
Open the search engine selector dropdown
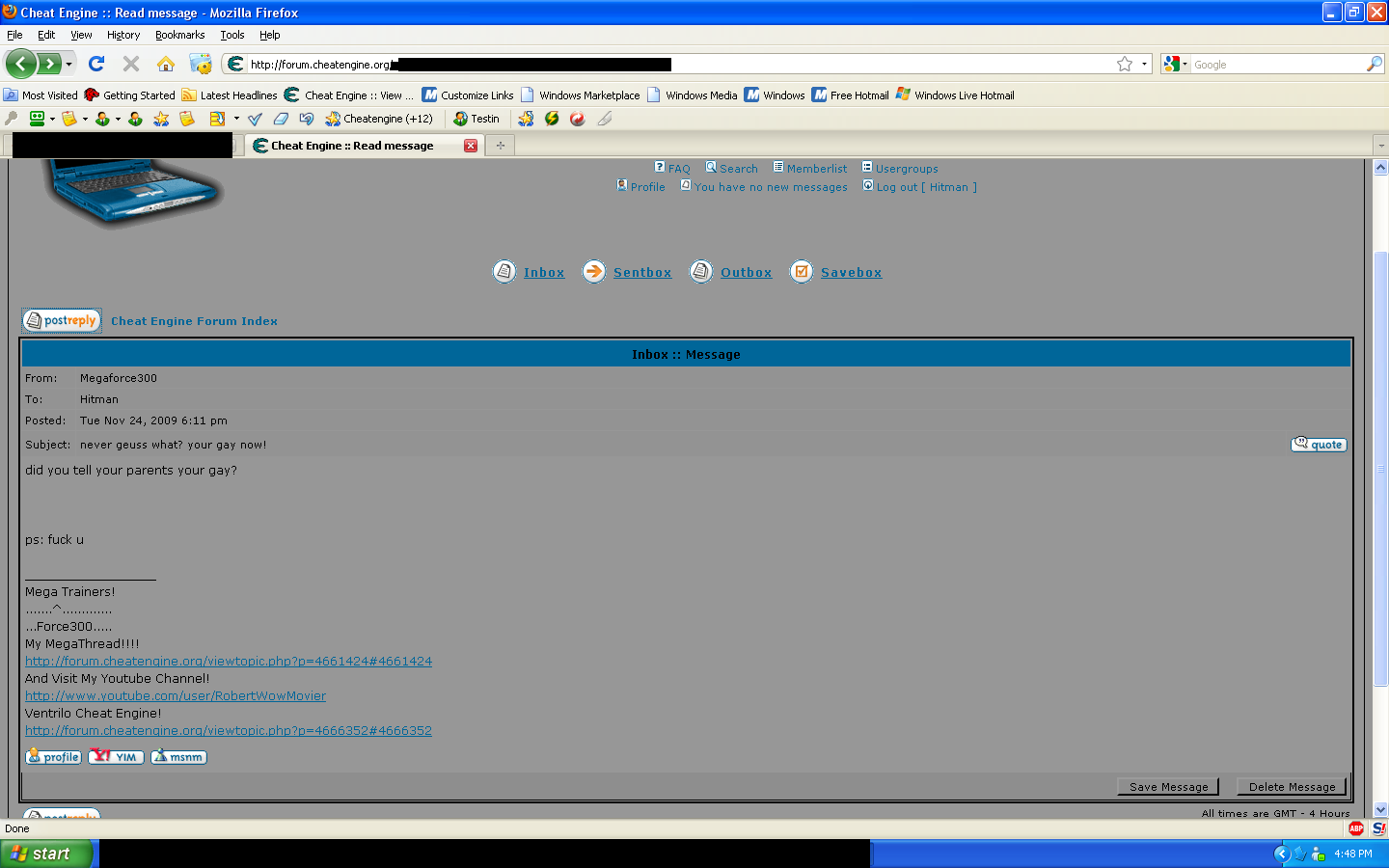[x=1175, y=65]
